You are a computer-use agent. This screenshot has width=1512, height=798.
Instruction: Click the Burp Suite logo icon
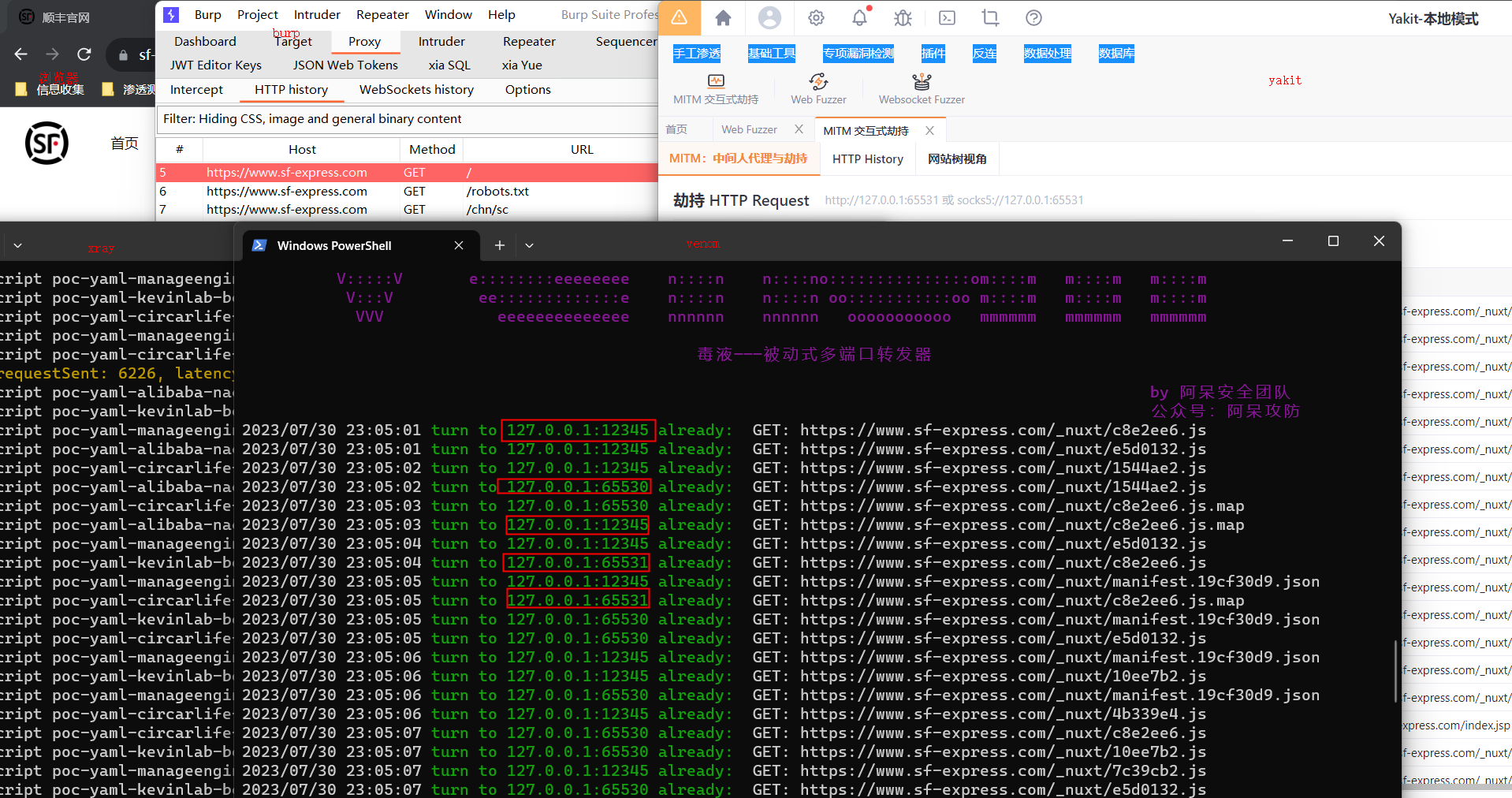pos(171,14)
